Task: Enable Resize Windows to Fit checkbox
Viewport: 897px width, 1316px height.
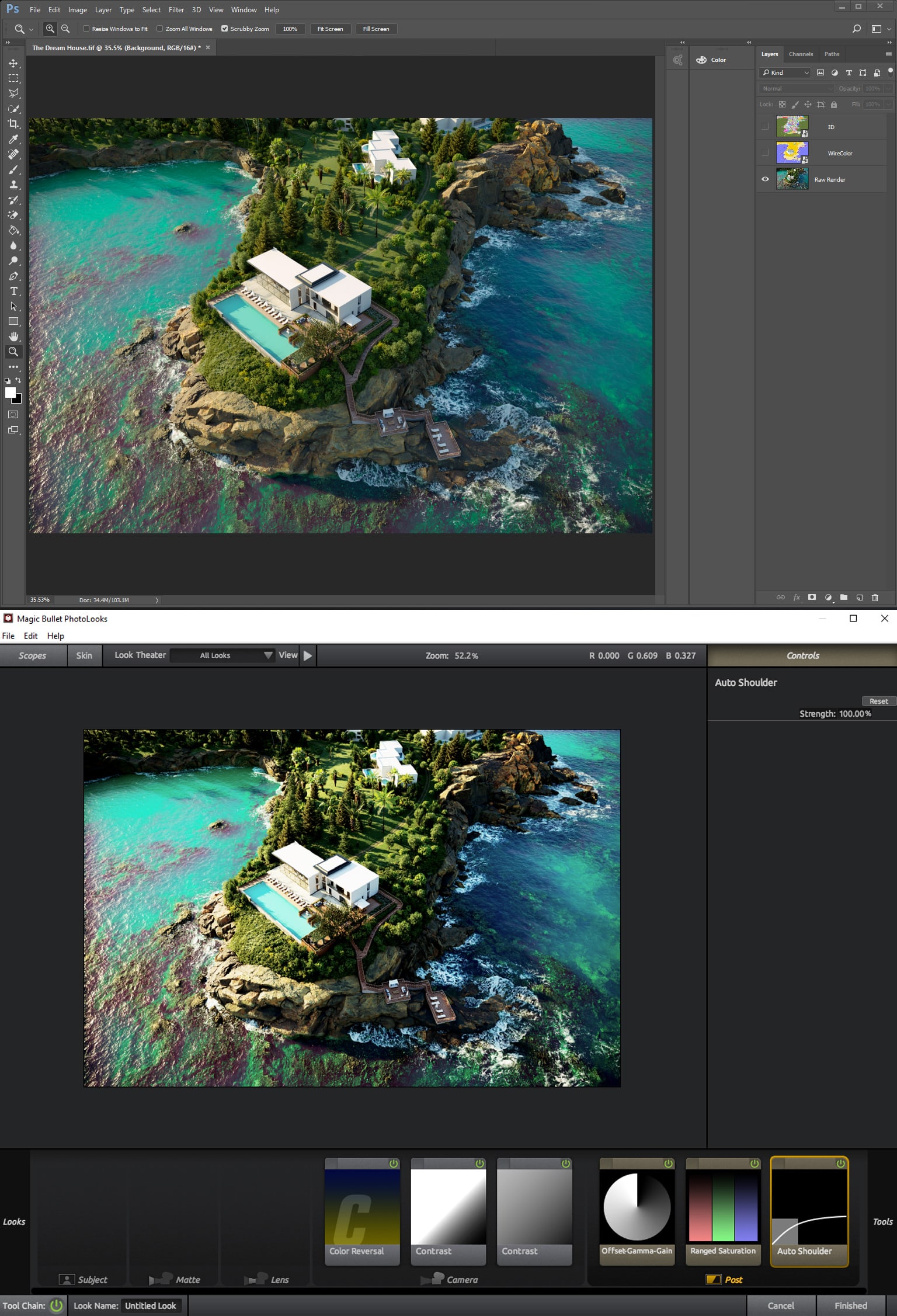Action: [86, 29]
